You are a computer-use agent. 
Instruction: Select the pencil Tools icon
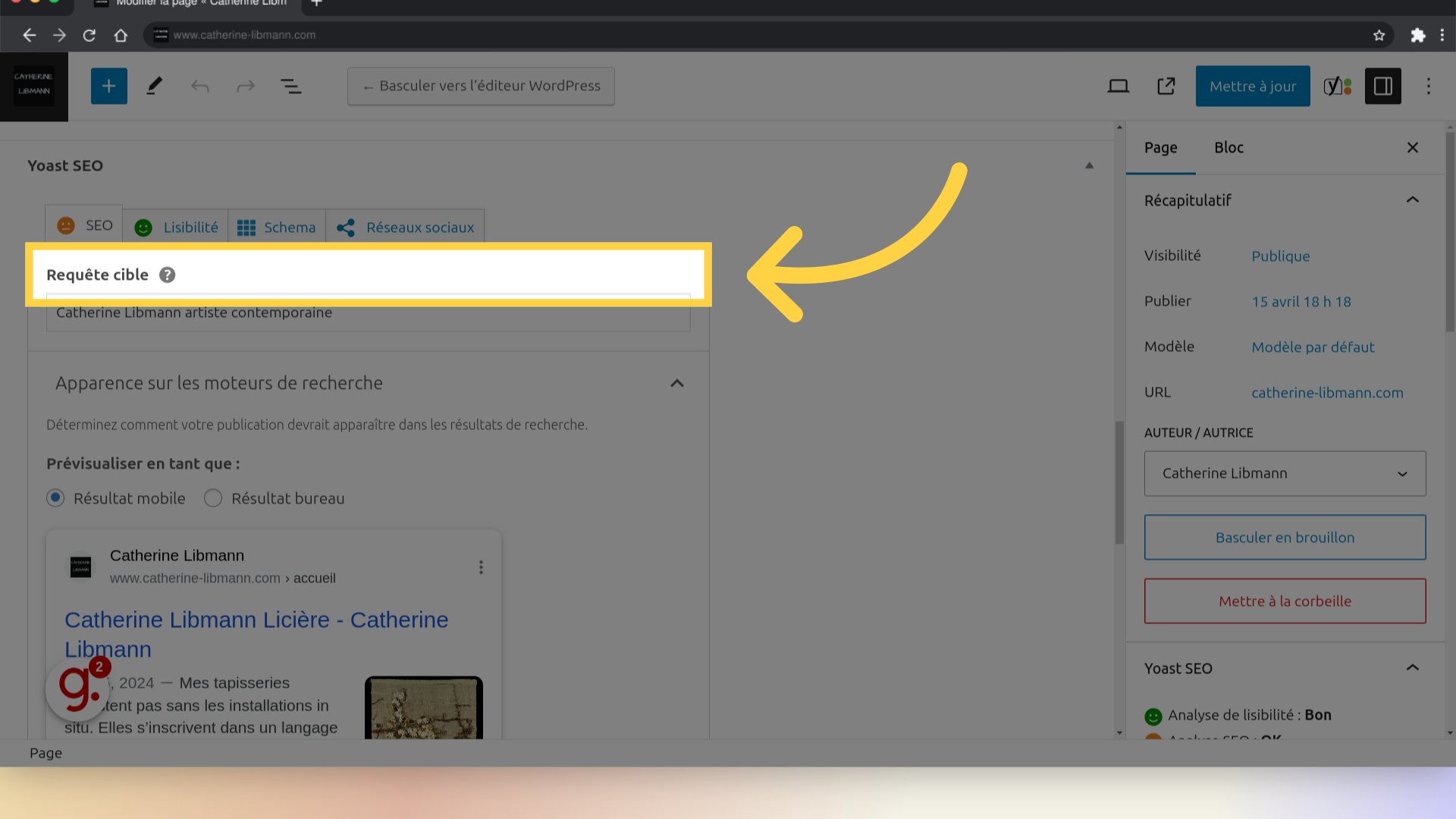pos(155,86)
